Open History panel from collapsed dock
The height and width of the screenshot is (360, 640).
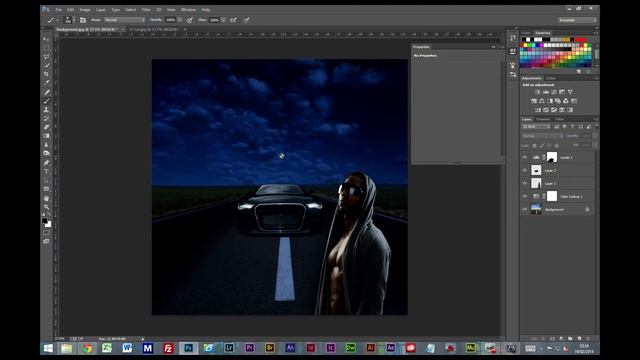[x=513, y=38]
